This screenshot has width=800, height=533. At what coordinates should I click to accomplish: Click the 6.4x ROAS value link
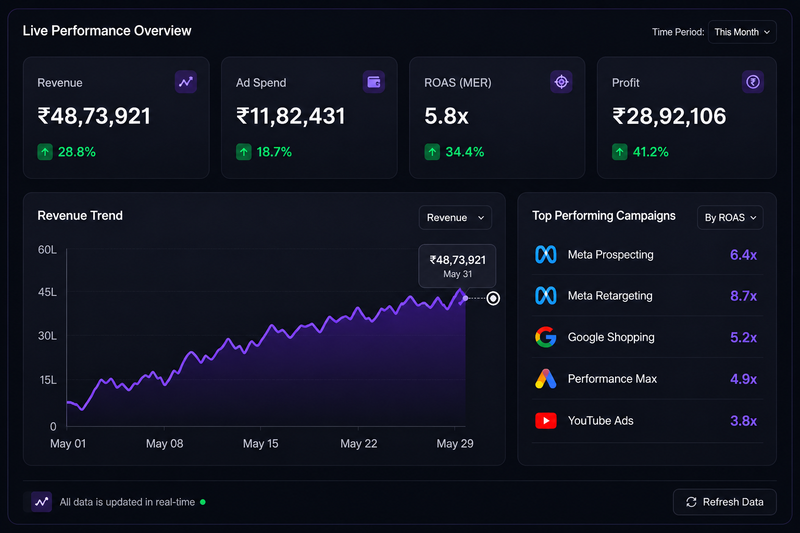coord(743,255)
